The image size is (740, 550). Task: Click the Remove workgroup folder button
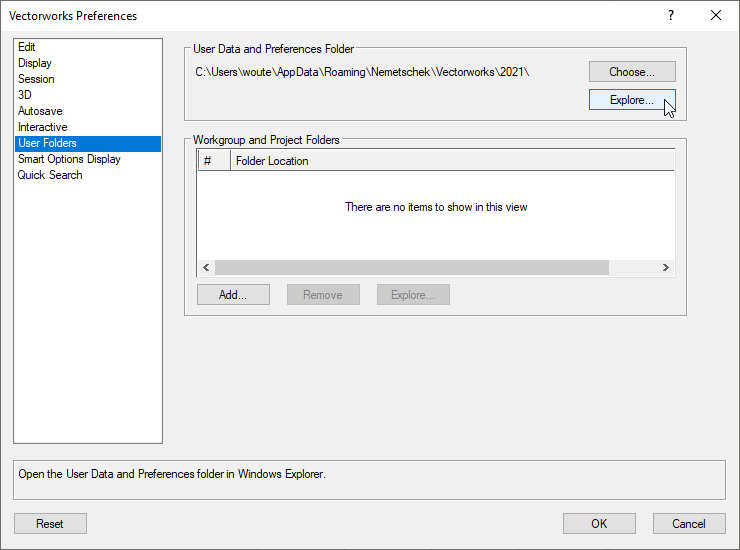(323, 295)
